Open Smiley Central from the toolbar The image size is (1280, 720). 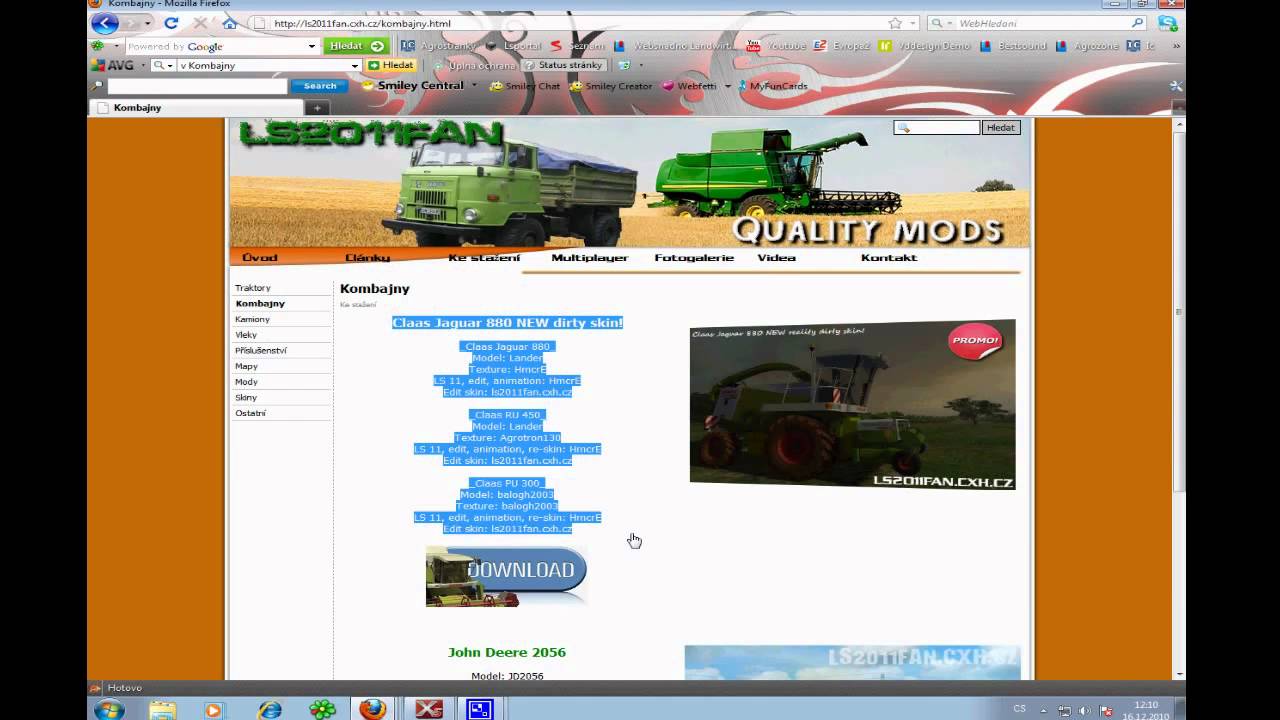(x=413, y=86)
